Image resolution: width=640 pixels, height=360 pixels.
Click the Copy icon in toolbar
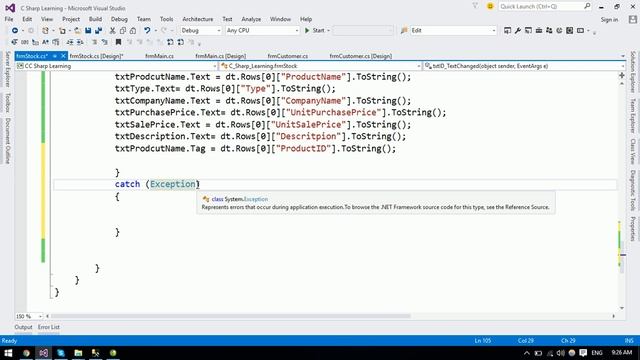[x=122, y=31]
